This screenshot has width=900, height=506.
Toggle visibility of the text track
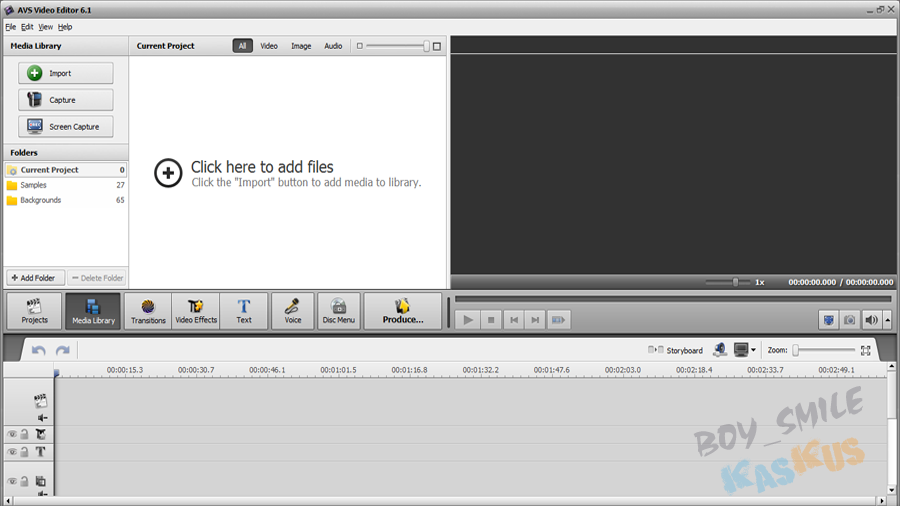11,452
